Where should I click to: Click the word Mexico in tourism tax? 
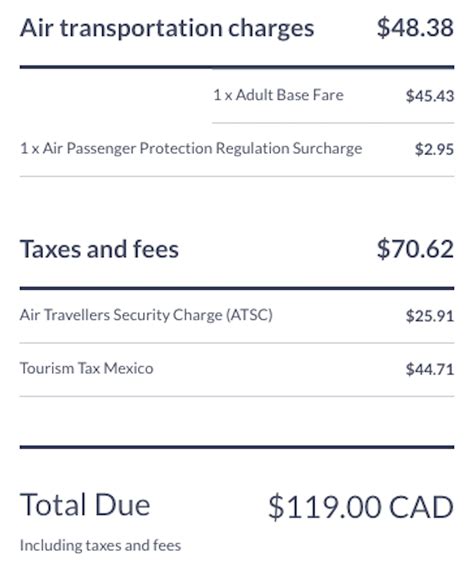point(128,369)
